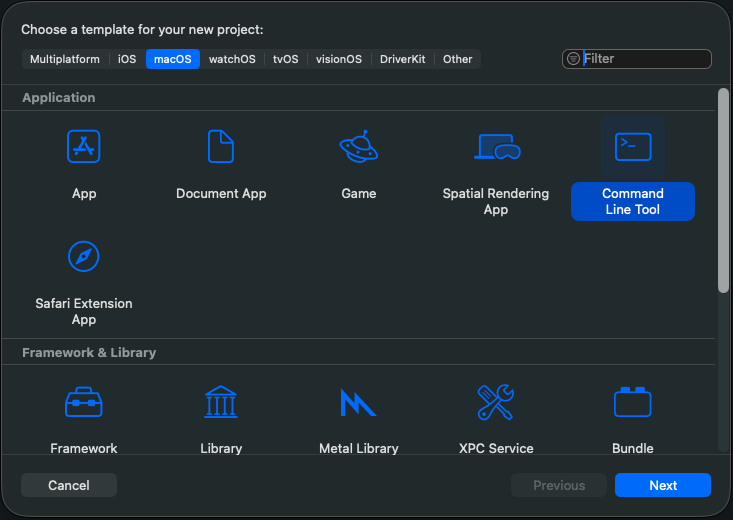The image size is (733, 520).
Task: Switch to the Multiplatform tab
Action: pos(65,59)
